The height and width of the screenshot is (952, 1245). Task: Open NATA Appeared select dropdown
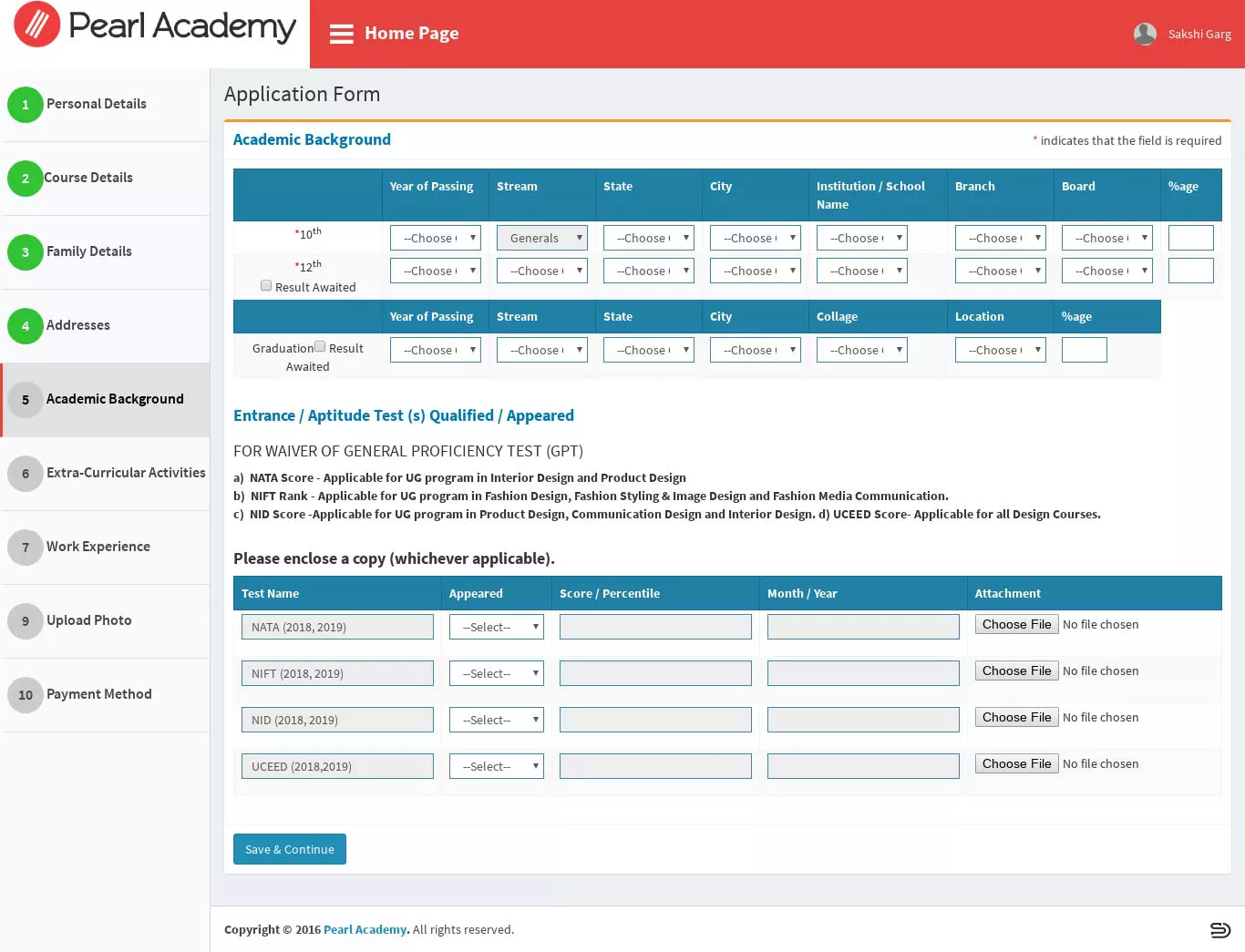tap(497, 627)
